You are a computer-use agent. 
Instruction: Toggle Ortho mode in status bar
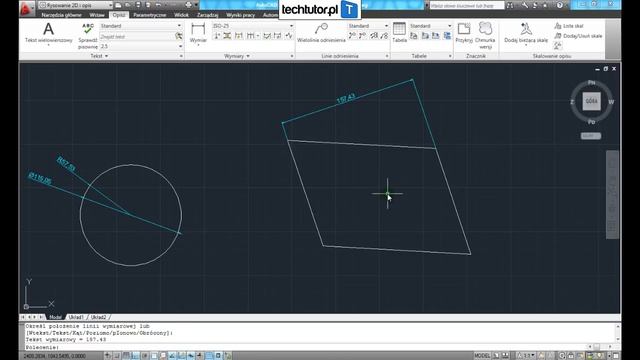135,356
